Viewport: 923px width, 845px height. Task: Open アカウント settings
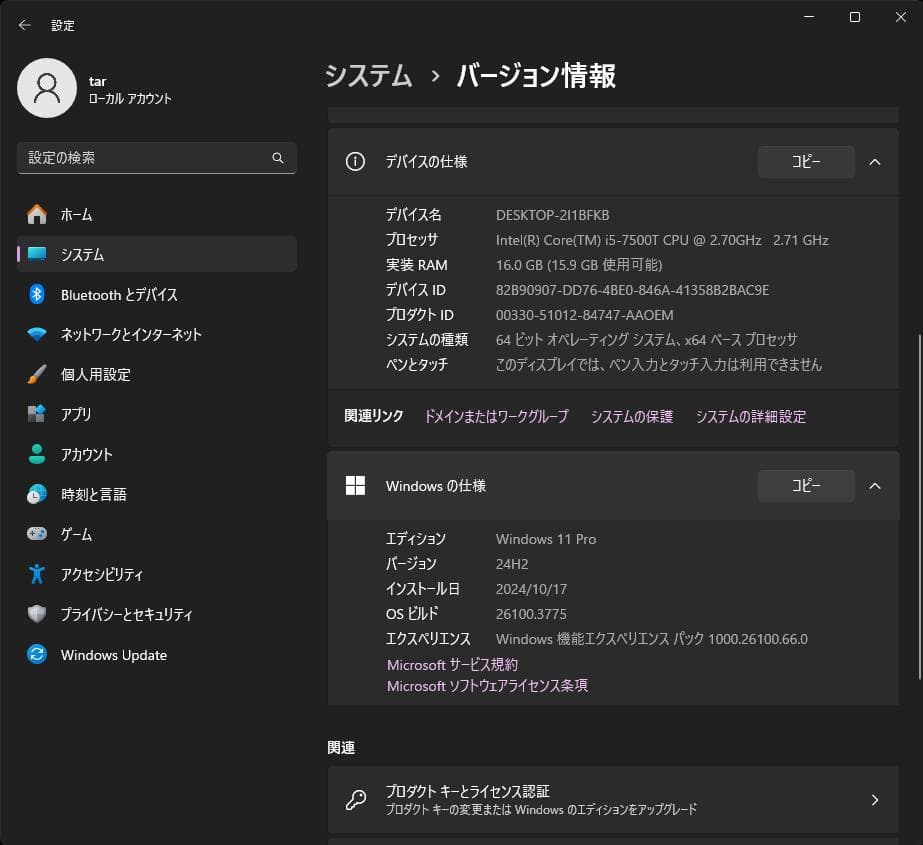click(90, 454)
